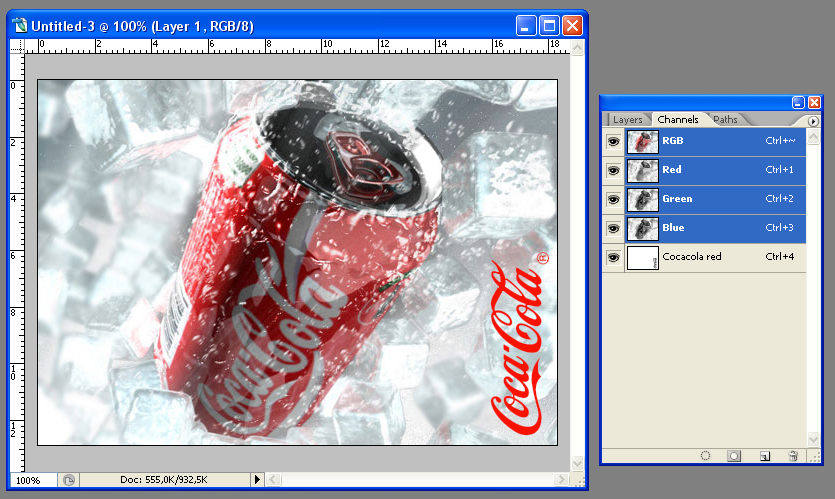Click the Delete current channel trash icon
Screen dimensions: 835x499
(x=793, y=456)
